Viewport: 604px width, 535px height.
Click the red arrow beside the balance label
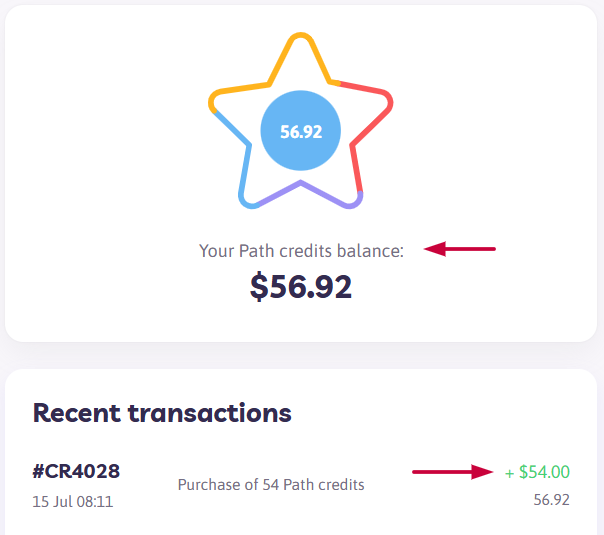click(x=460, y=249)
